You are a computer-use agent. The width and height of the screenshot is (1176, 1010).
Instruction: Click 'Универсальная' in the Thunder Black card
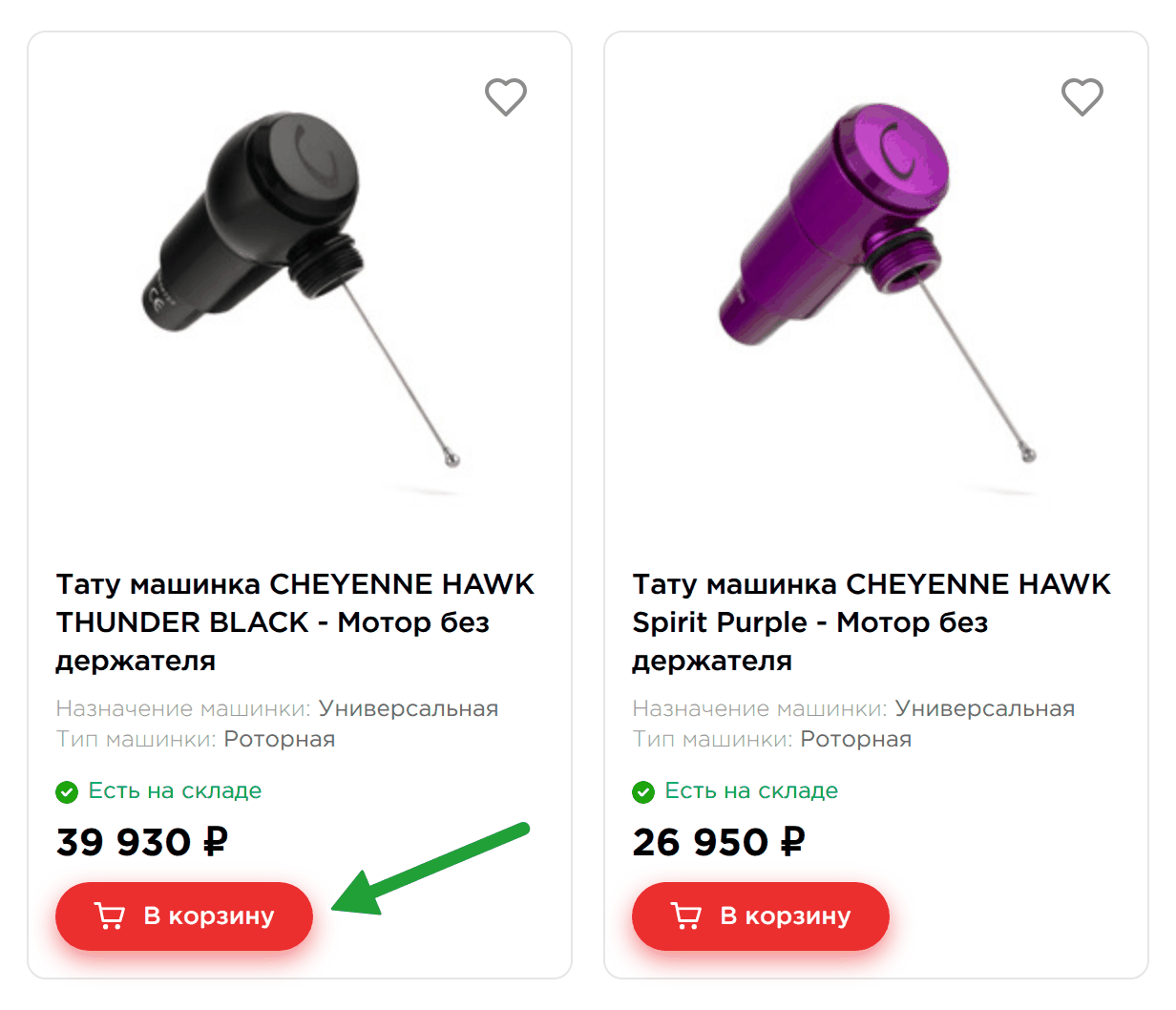[x=409, y=708]
